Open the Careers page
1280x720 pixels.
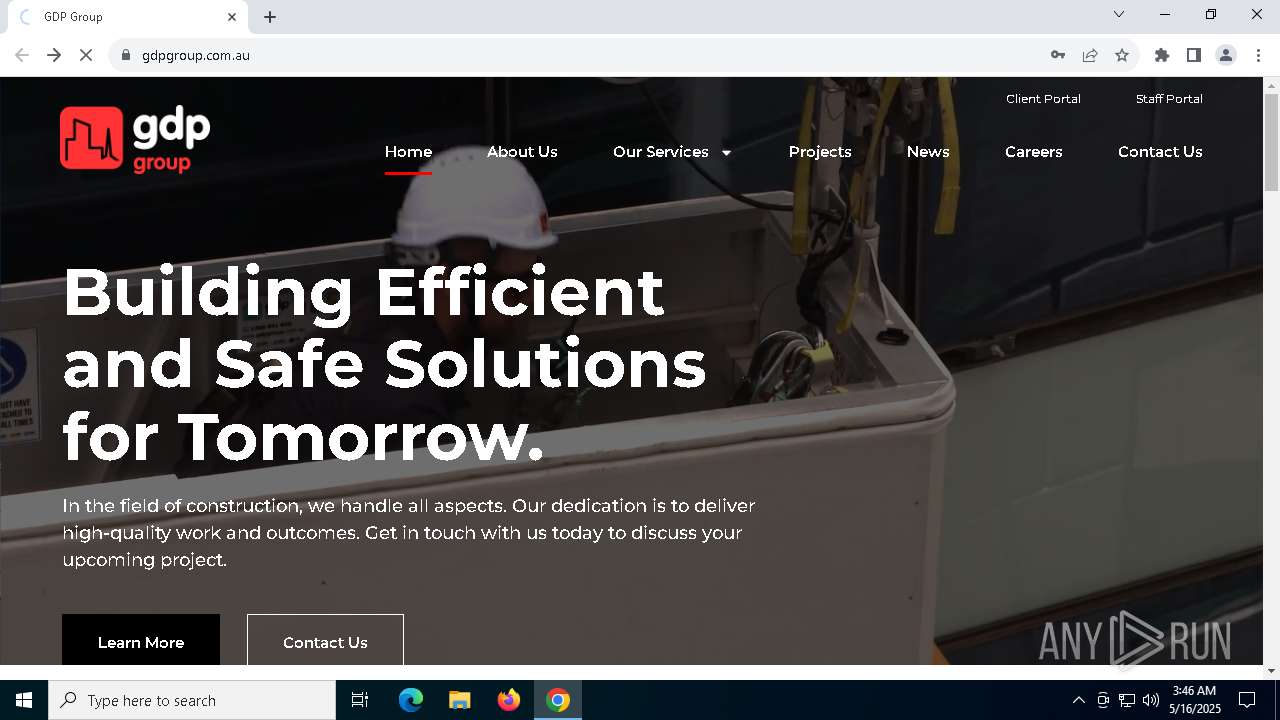pos(1034,152)
